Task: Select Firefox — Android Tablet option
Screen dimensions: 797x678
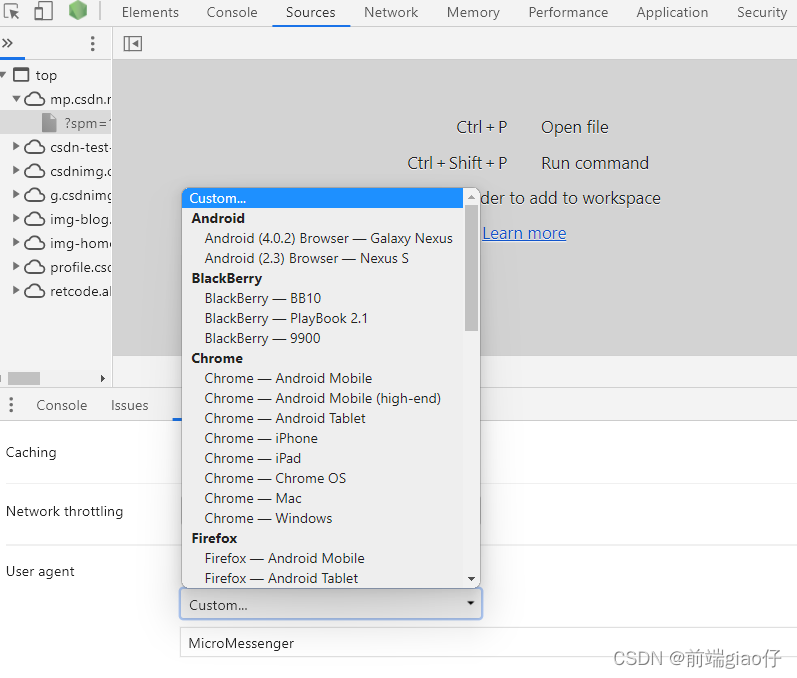Action: point(322,578)
